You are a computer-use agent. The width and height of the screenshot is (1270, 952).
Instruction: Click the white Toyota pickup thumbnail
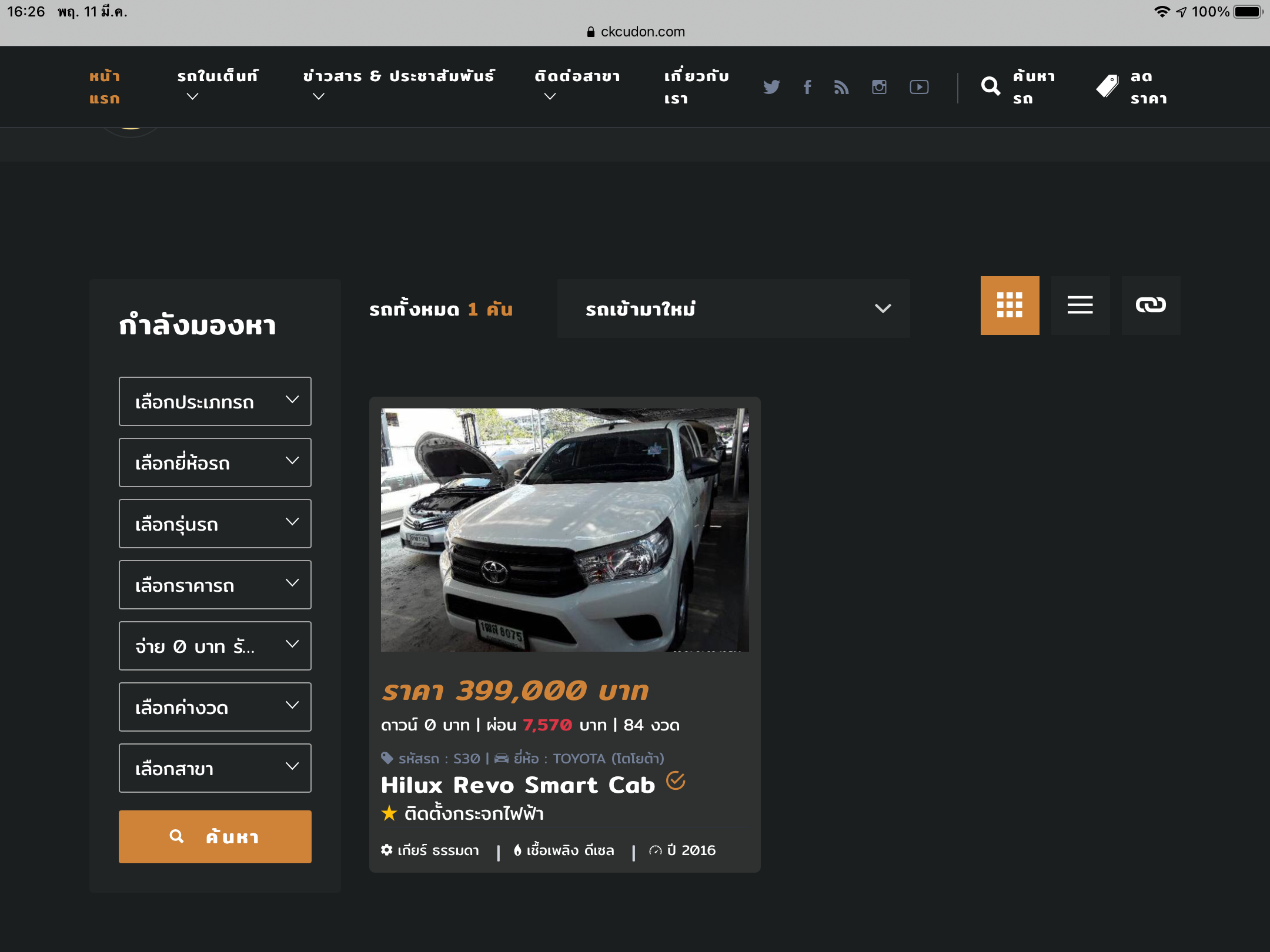[564, 529]
